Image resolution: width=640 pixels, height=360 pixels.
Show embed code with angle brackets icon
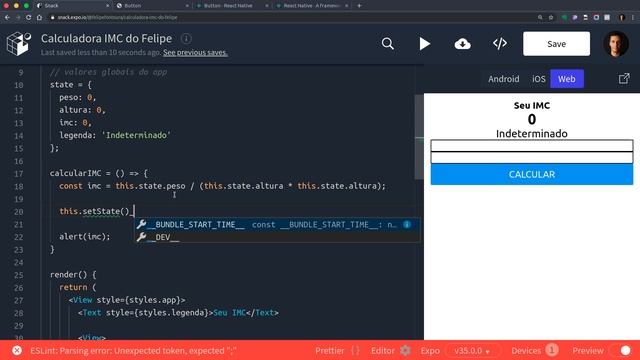[x=500, y=43]
